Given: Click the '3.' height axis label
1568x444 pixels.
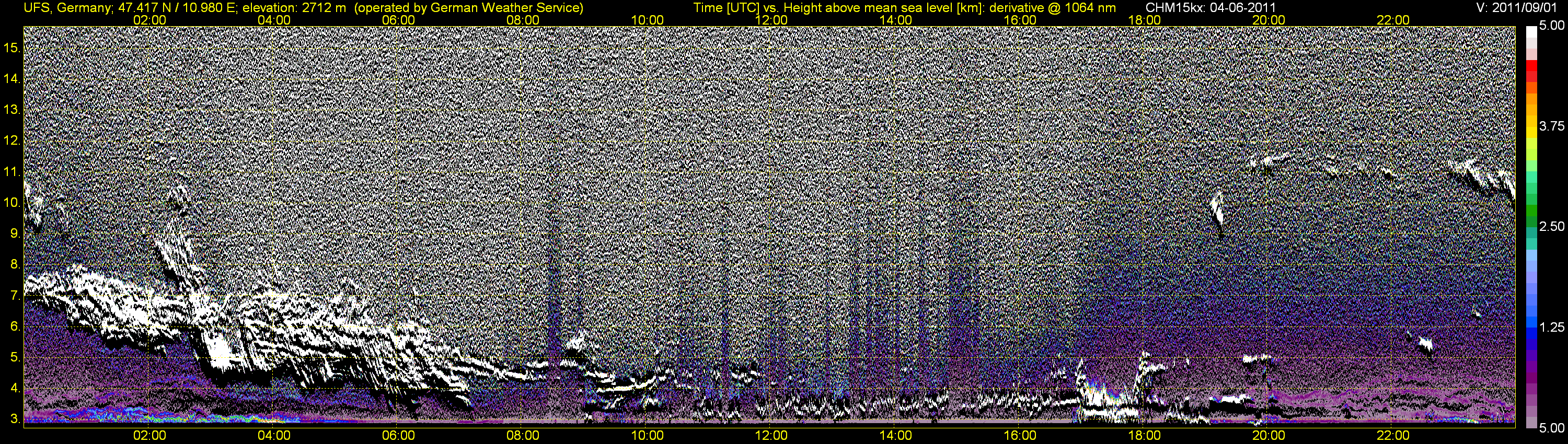Looking at the screenshot, I should (16, 419).
